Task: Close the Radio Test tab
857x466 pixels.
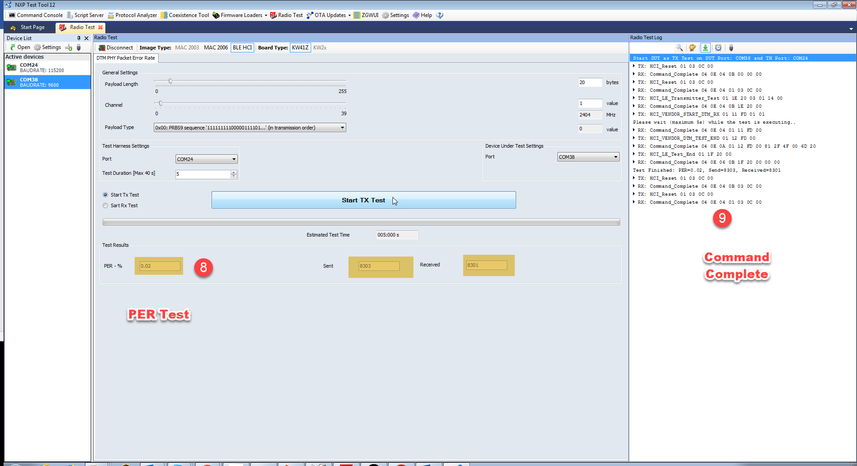Action: [x=101, y=27]
